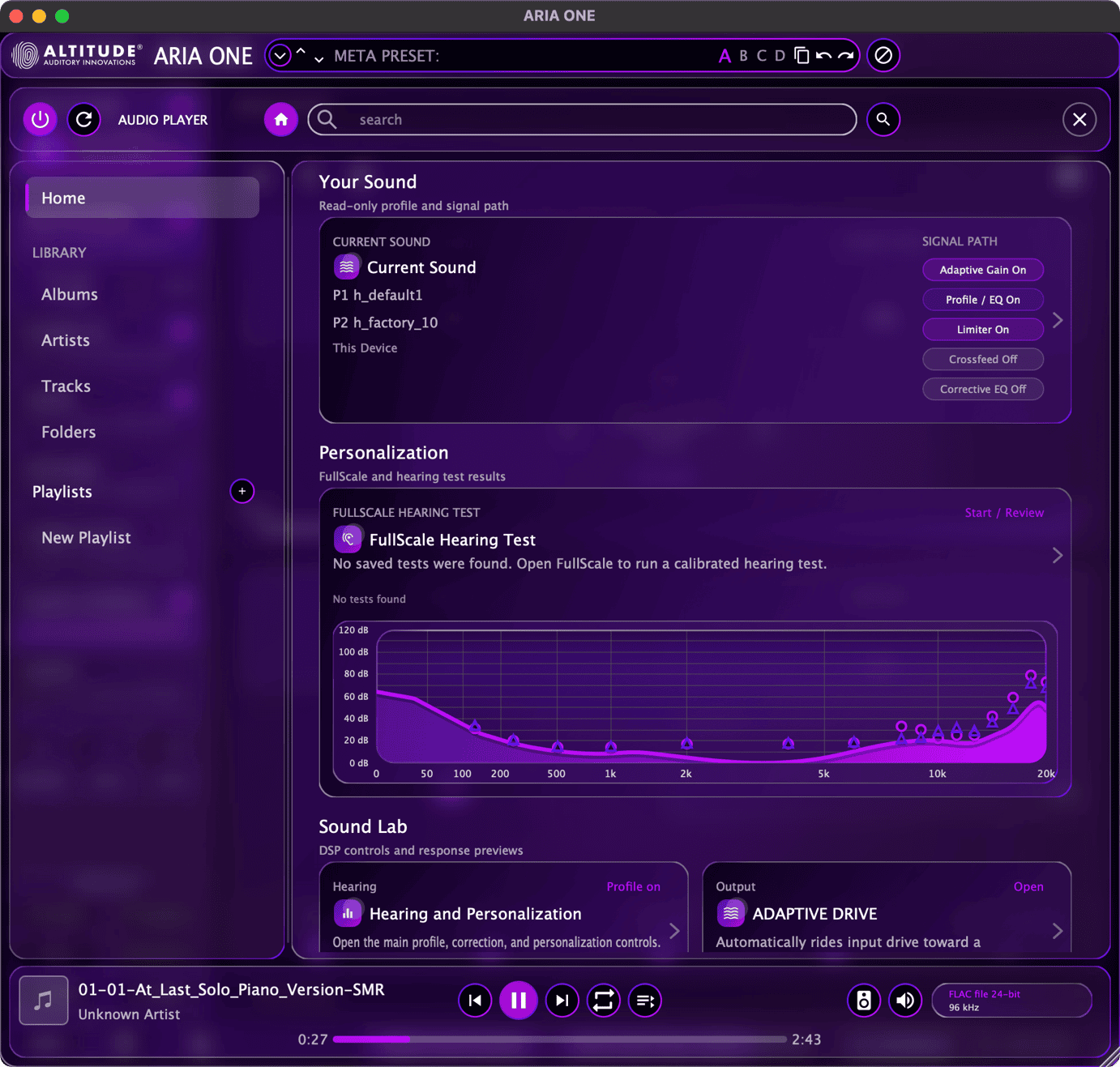The width and height of the screenshot is (1120, 1067).
Task: Add a playlist with the plus button
Action: pos(242,491)
